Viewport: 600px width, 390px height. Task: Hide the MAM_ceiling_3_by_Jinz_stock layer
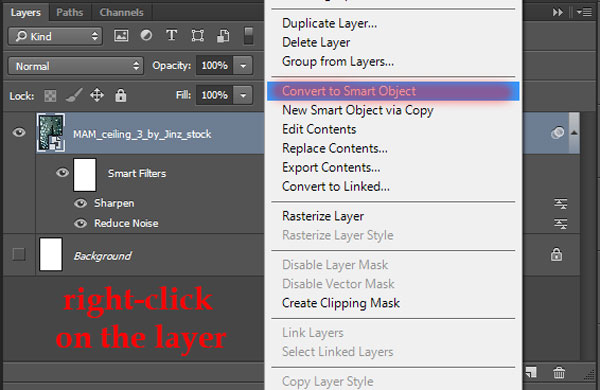click(19, 133)
